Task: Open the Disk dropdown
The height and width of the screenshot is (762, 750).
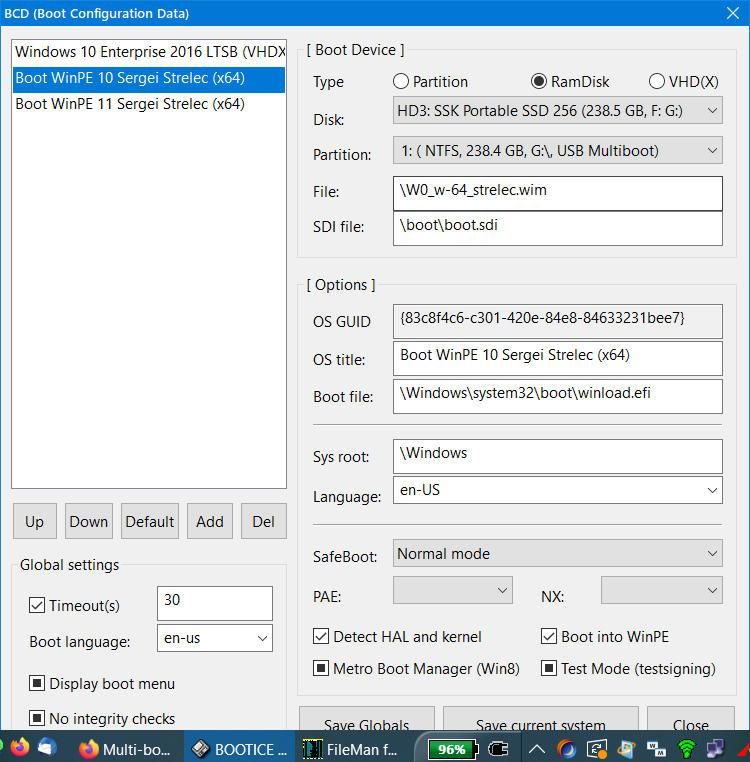Action: [x=558, y=110]
